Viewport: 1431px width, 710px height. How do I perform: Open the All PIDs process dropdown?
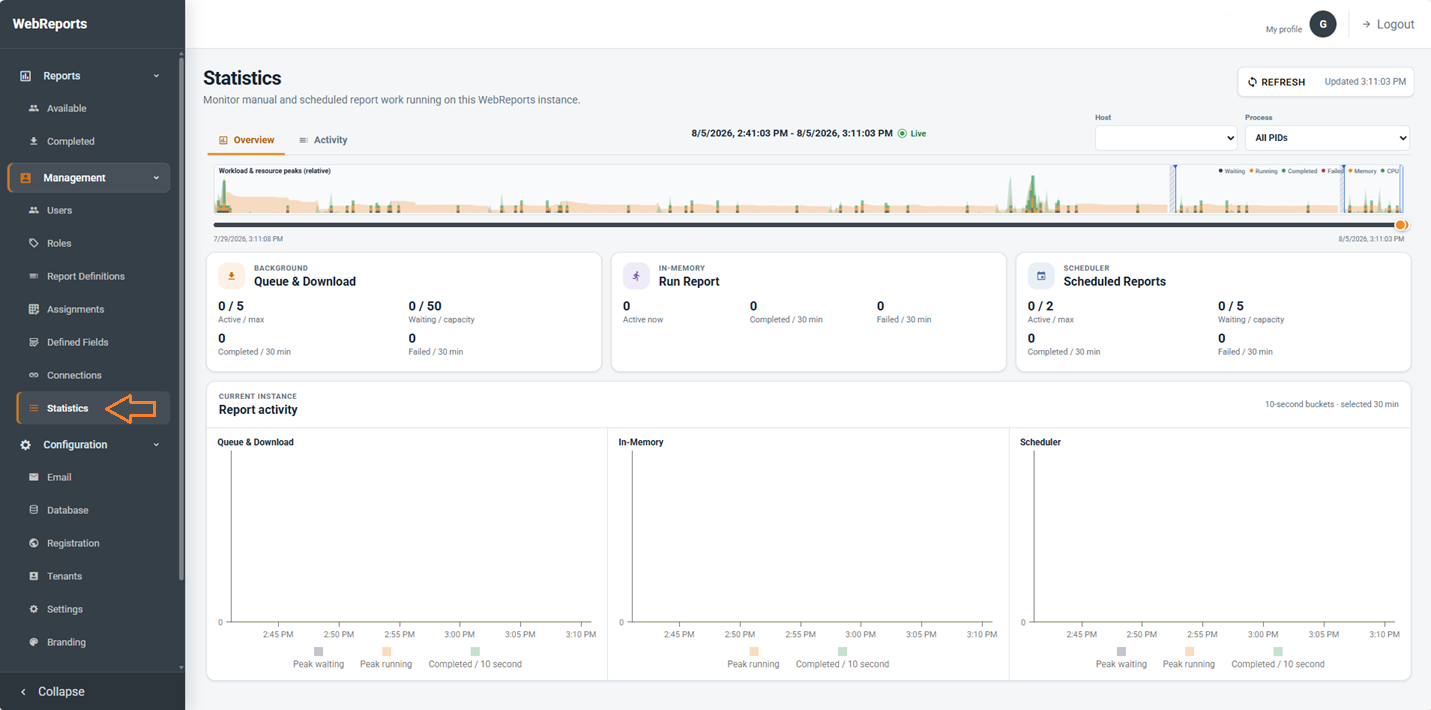click(x=1327, y=138)
